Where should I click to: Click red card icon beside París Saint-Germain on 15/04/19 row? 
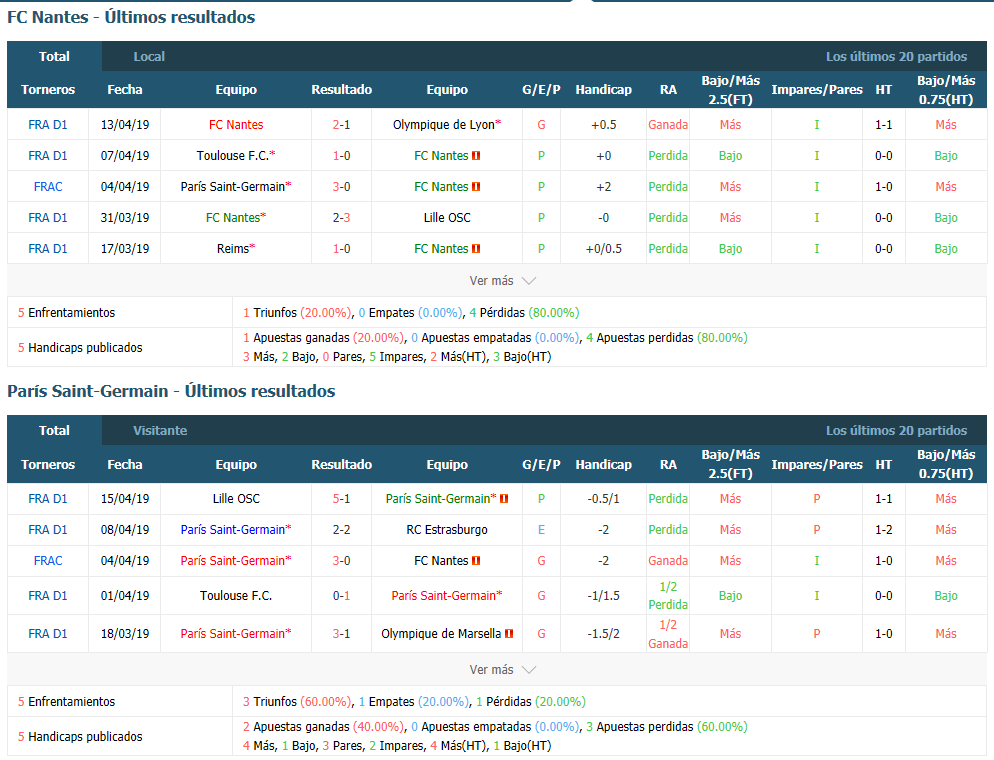tap(504, 499)
